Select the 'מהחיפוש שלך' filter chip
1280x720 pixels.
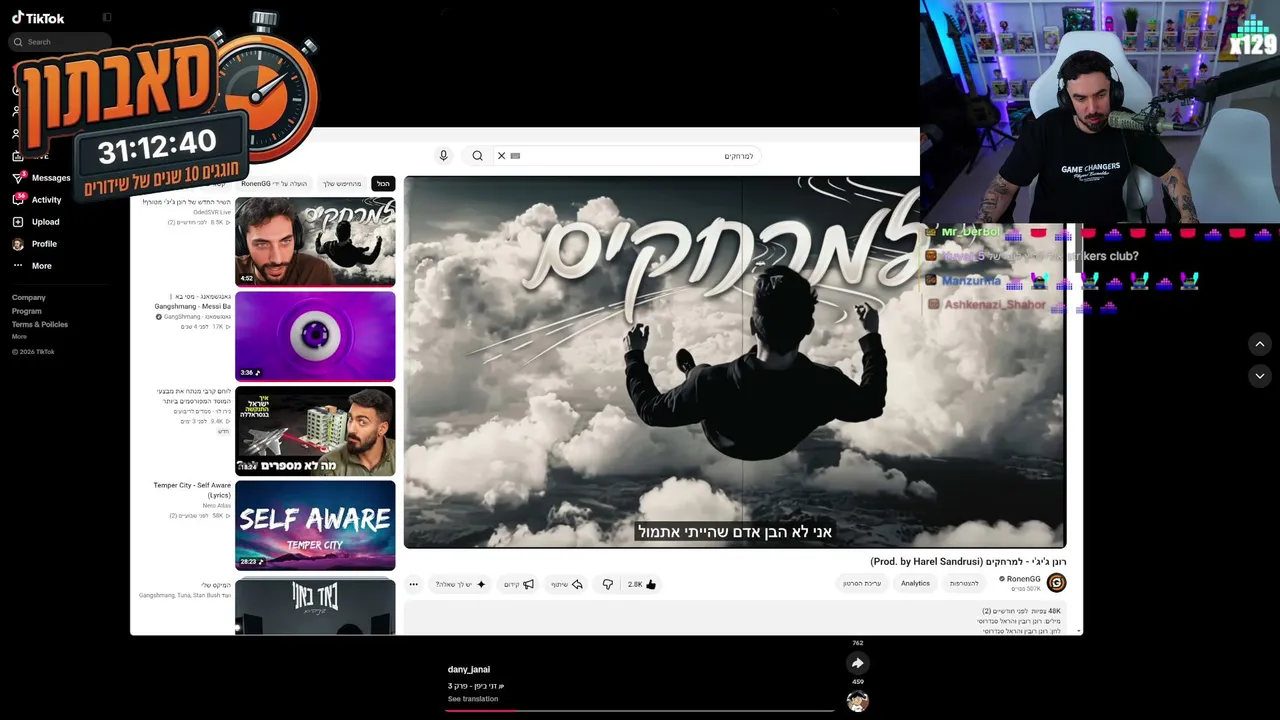pyautogui.click(x=342, y=184)
